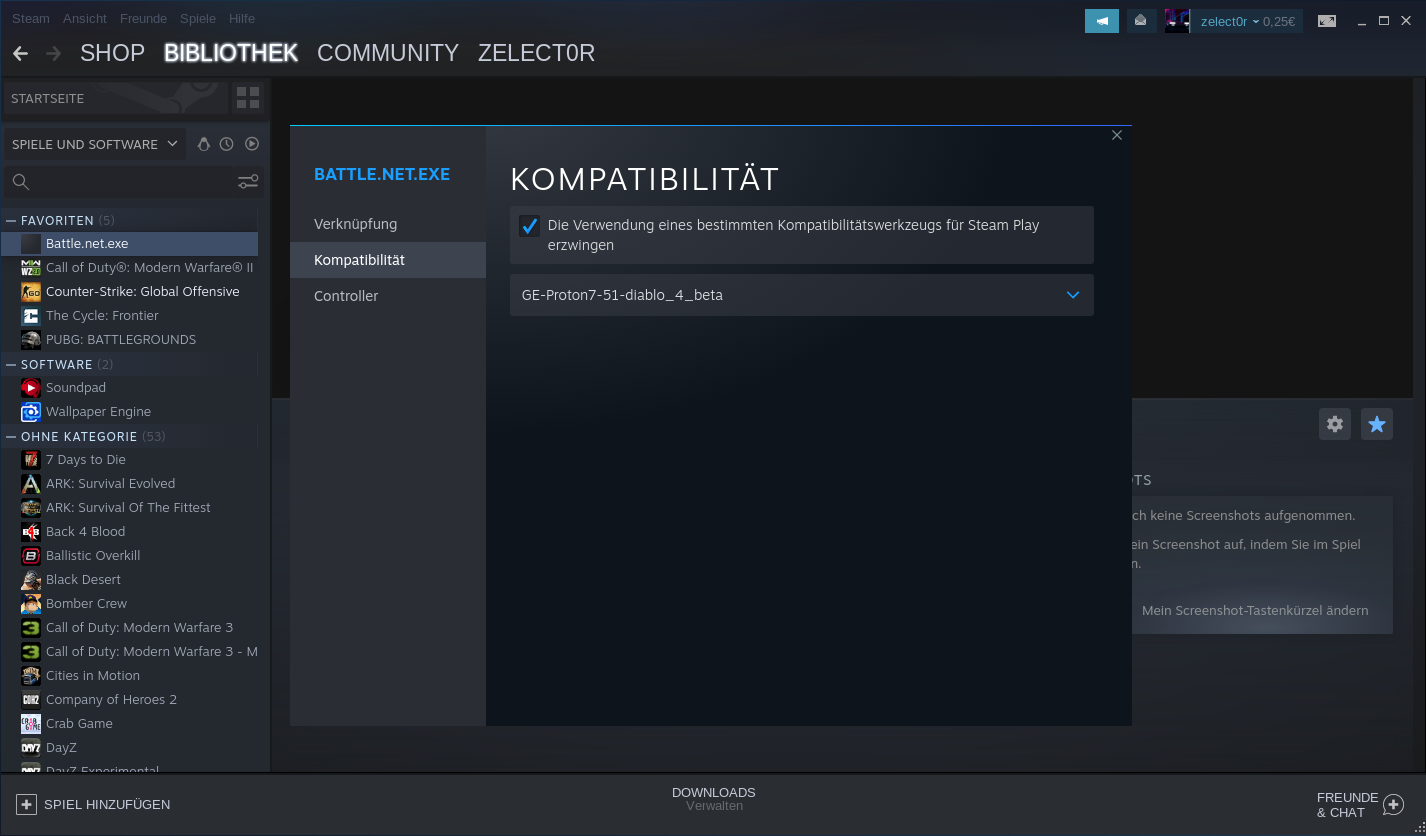The image size is (1426, 836).
Task: Click the PUBG: BATTLEGROUNDS game icon
Action: tap(31, 340)
